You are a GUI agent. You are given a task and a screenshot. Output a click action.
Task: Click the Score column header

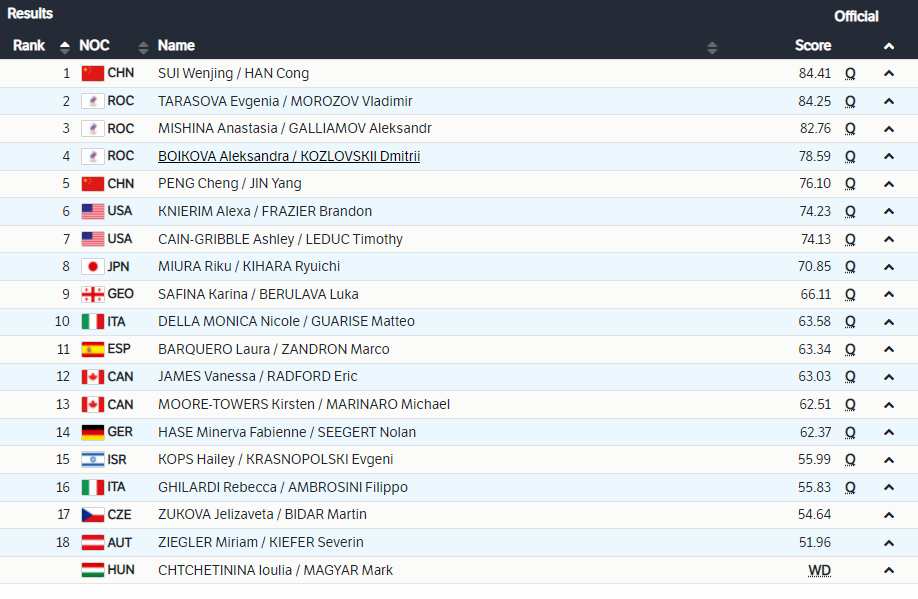[x=812, y=46]
